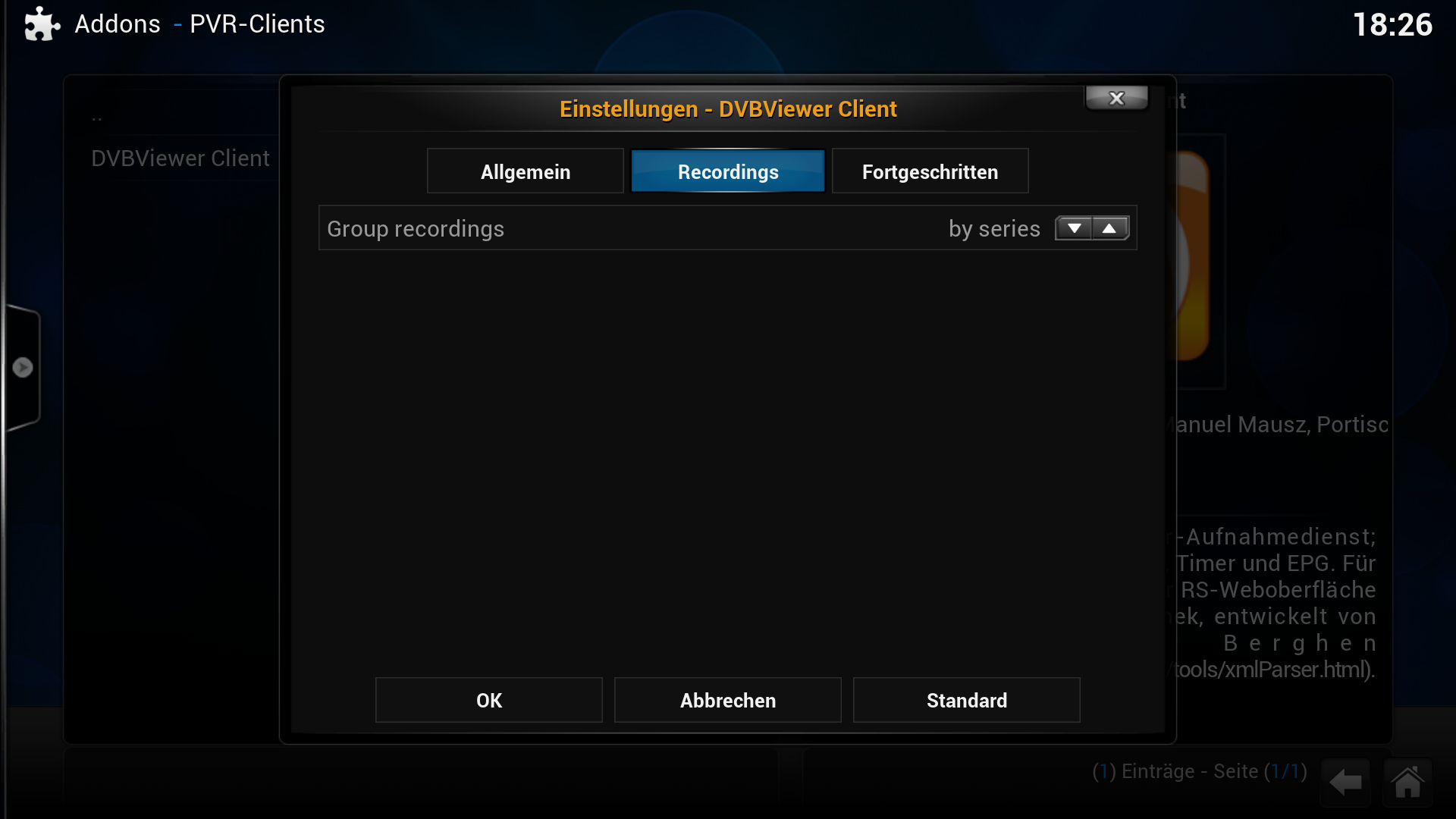Reset settings using Standard button
This screenshot has width=1456, height=819.
click(x=967, y=700)
